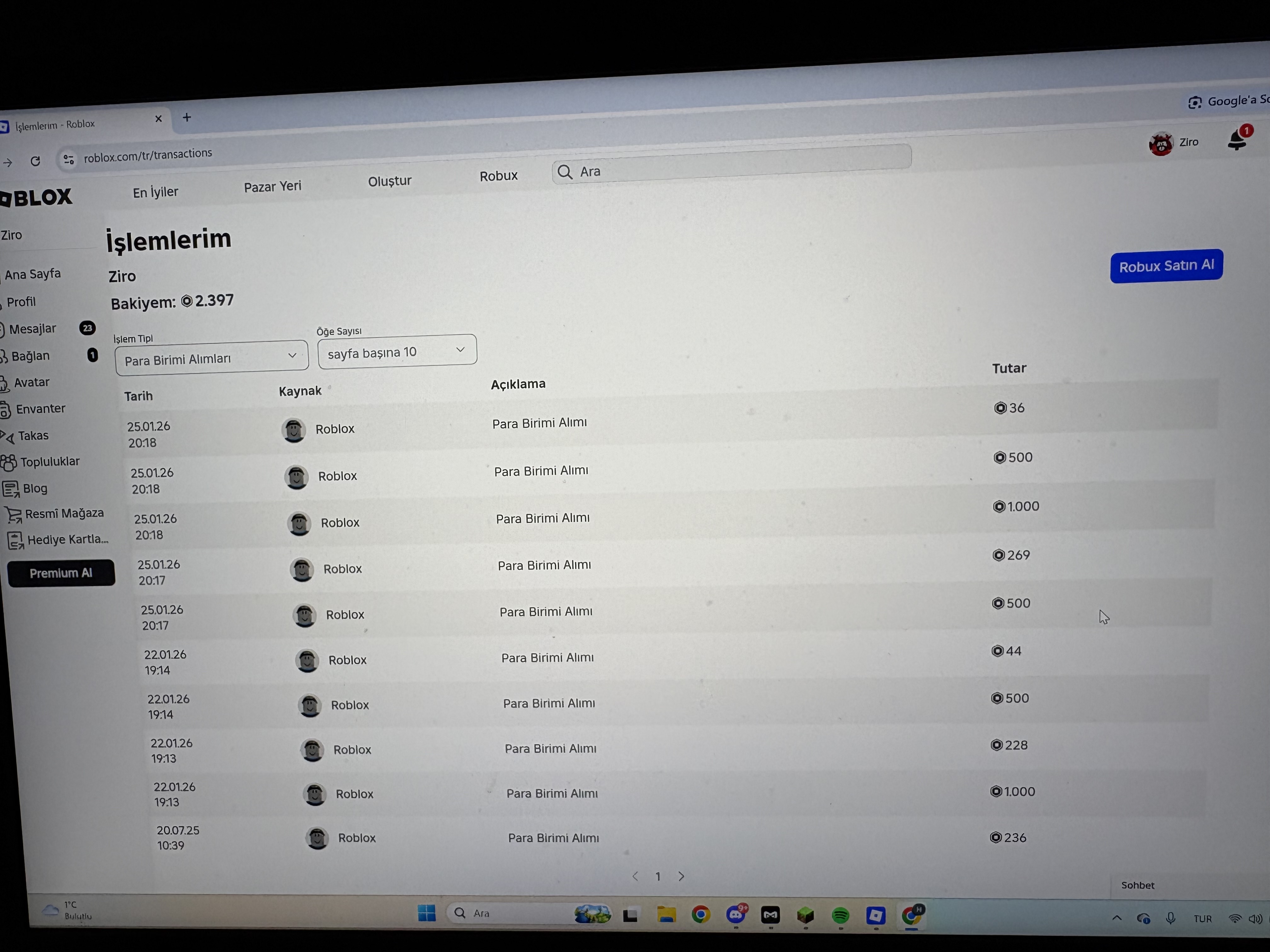
Task: Click the Tarih column header
Action: tap(138, 397)
